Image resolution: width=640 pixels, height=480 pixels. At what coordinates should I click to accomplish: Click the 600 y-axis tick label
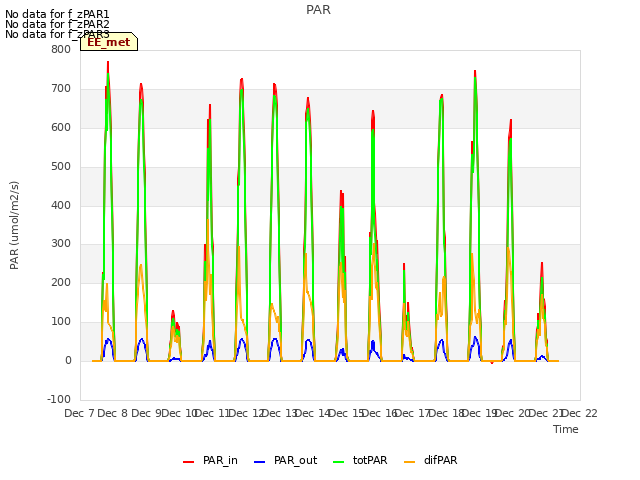(61, 128)
